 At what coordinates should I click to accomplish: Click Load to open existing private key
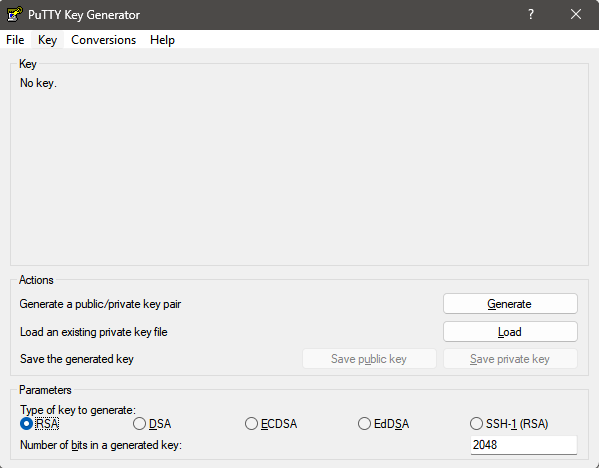[x=510, y=332]
